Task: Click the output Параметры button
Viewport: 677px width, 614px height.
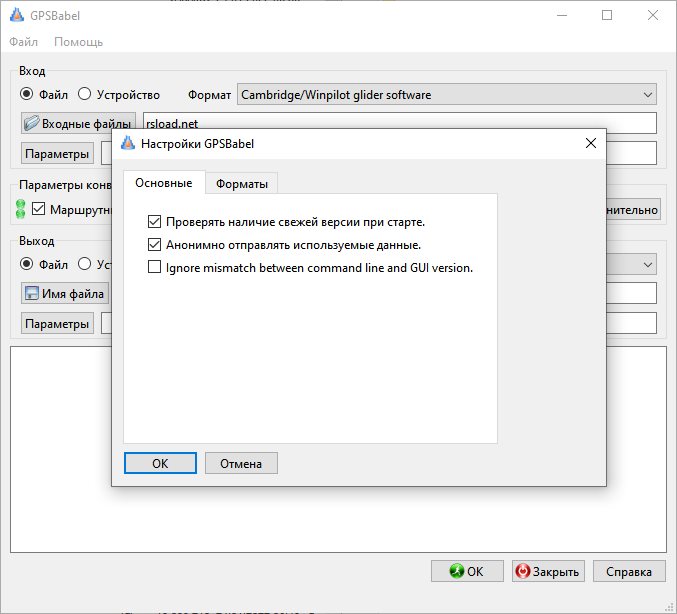Action: click(x=57, y=323)
